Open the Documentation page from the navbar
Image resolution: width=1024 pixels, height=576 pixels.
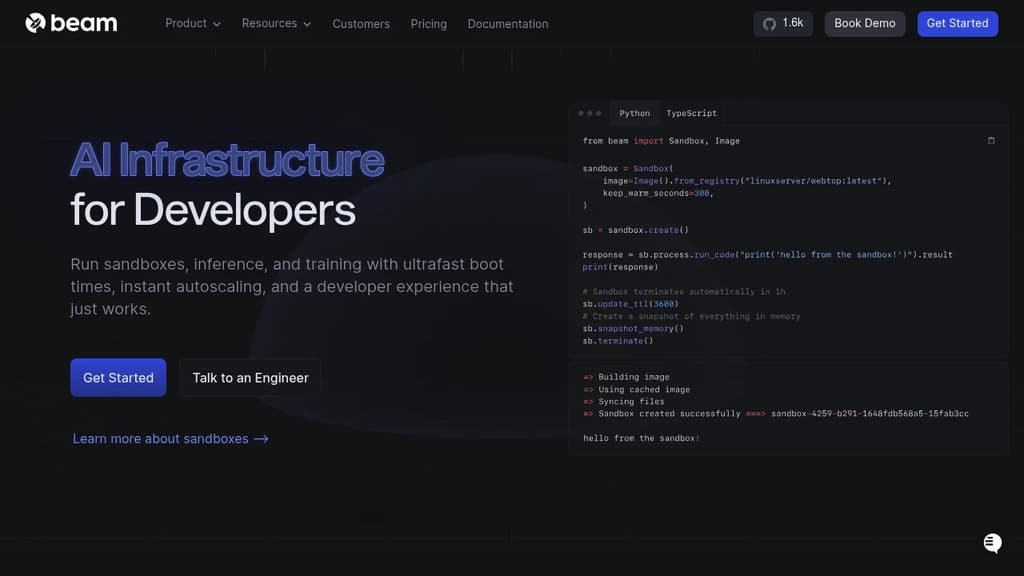507,23
